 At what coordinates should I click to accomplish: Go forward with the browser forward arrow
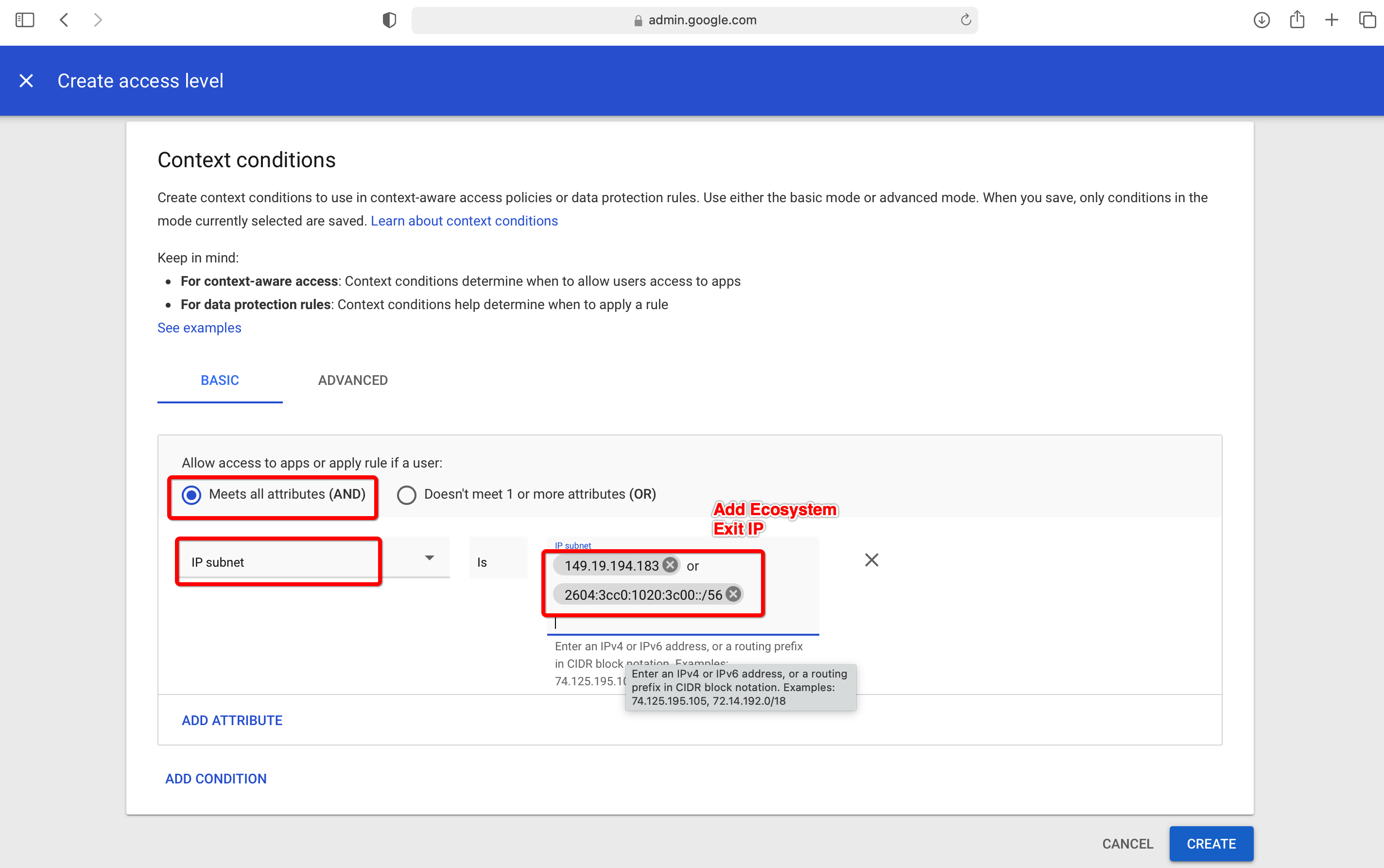pyautogui.click(x=98, y=20)
